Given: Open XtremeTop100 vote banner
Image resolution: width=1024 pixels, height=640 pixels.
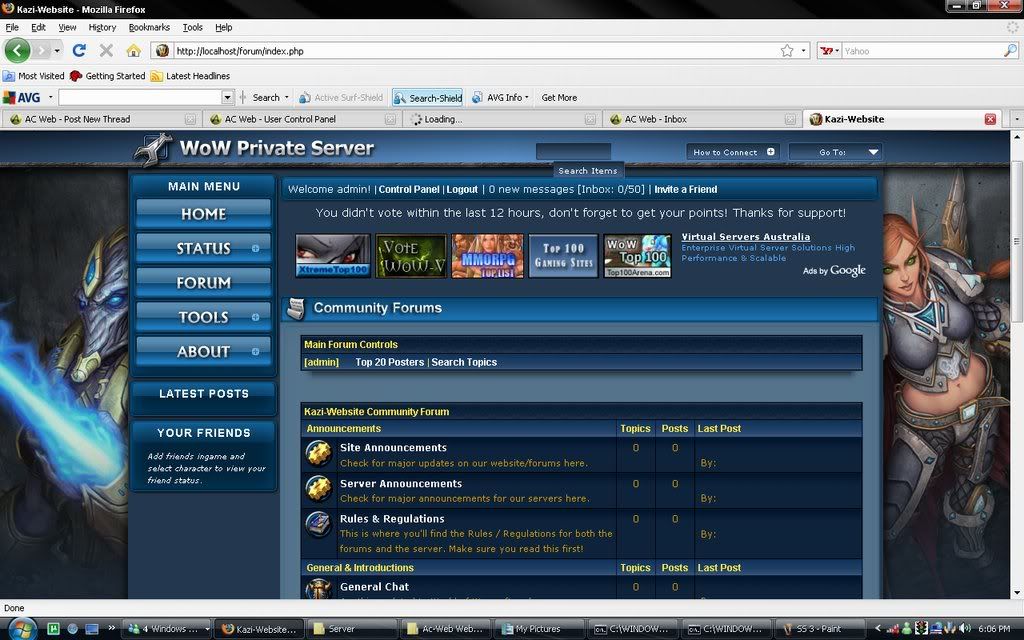Looking at the screenshot, I should [x=333, y=256].
